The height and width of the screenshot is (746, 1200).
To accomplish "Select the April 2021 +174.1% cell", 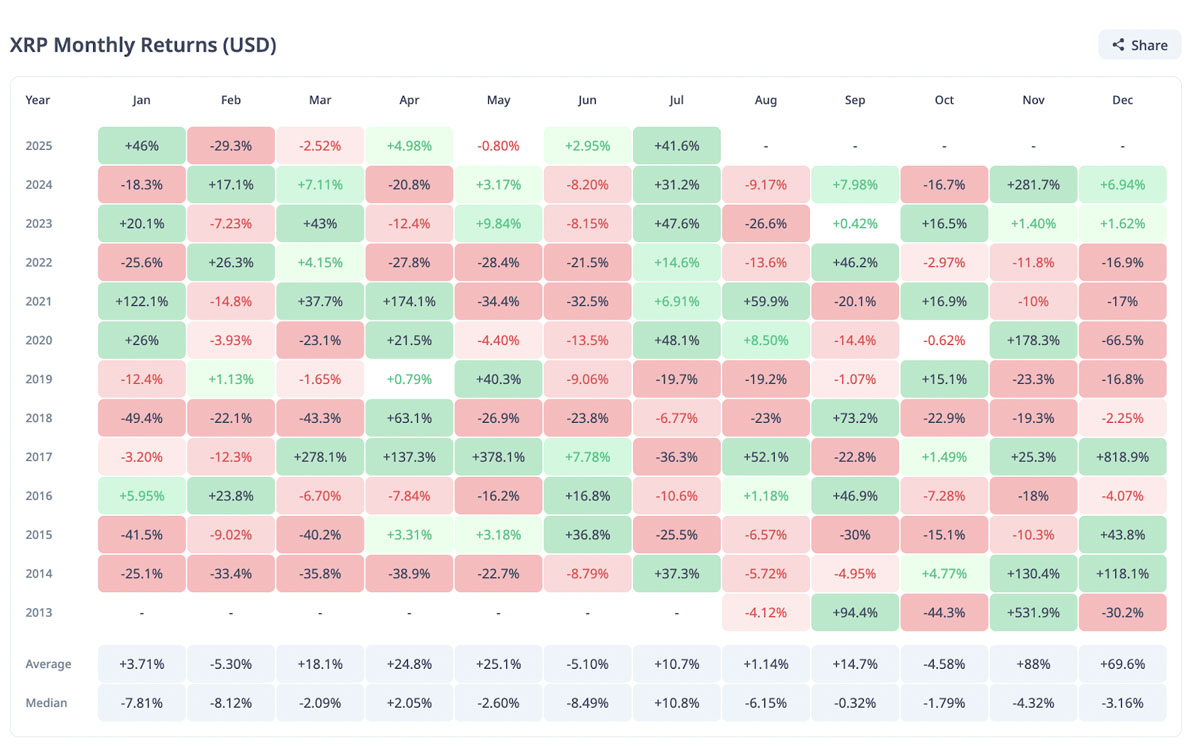I will 409,302.
